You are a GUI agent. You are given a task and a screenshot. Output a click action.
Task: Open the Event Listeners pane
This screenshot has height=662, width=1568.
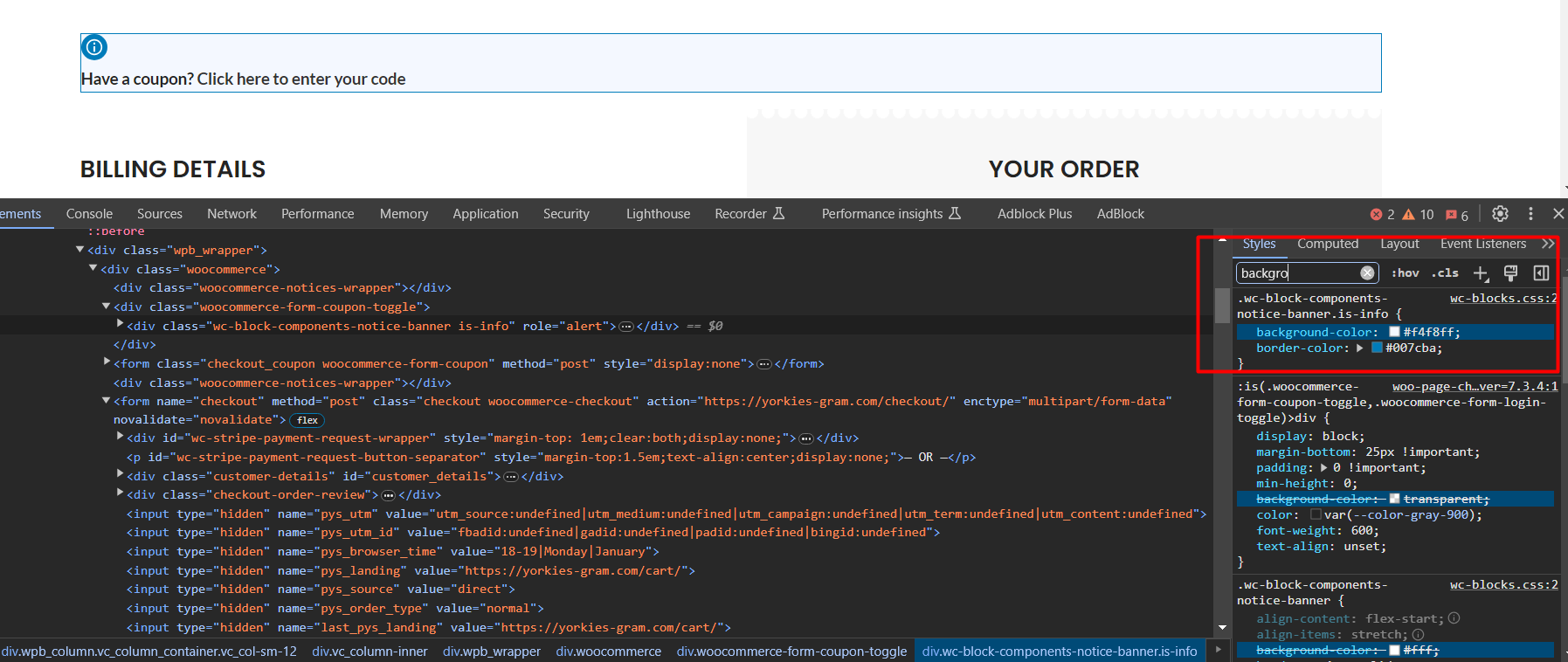point(1483,244)
